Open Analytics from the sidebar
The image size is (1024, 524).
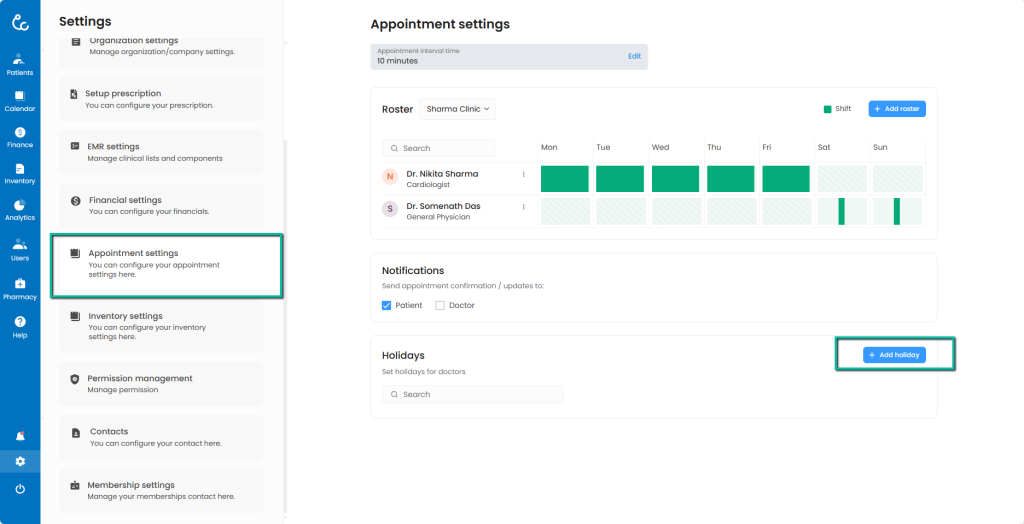point(20,209)
